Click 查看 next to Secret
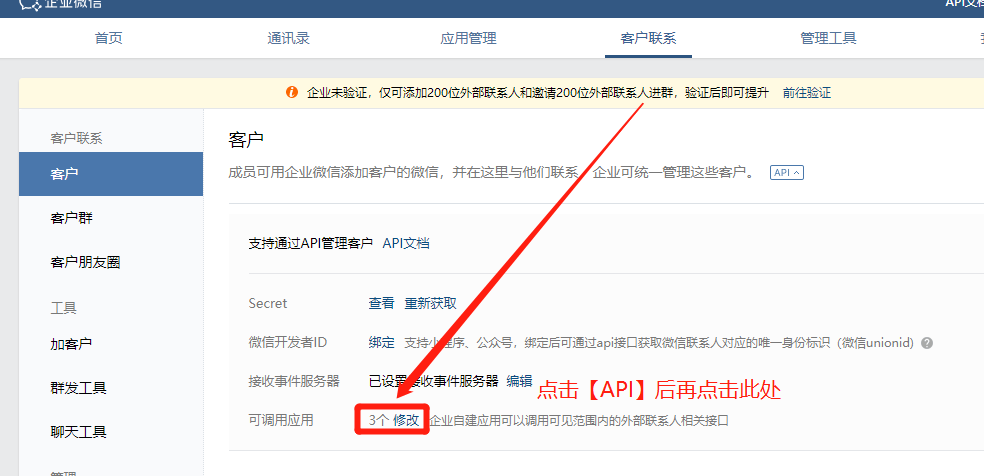Image resolution: width=984 pixels, height=476 pixels. 381,304
